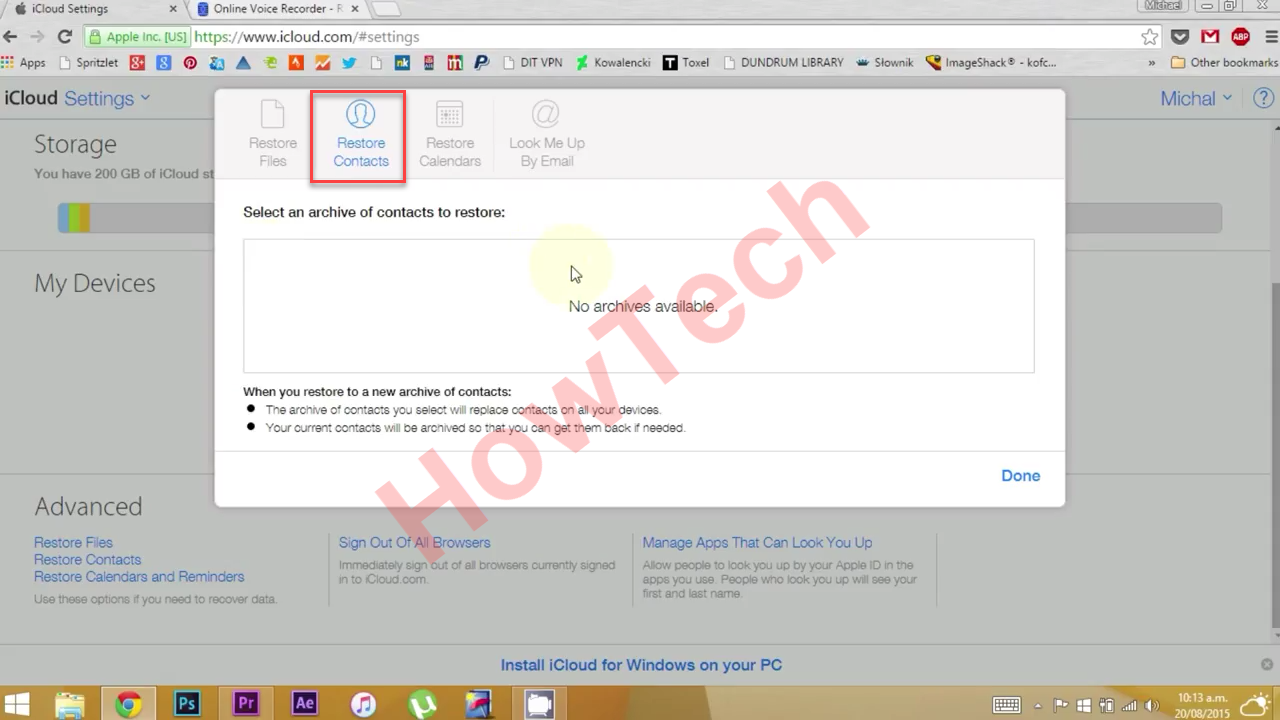1280x720 pixels.
Task: Click Sign Out Of All Browsers
Action: 414,542
